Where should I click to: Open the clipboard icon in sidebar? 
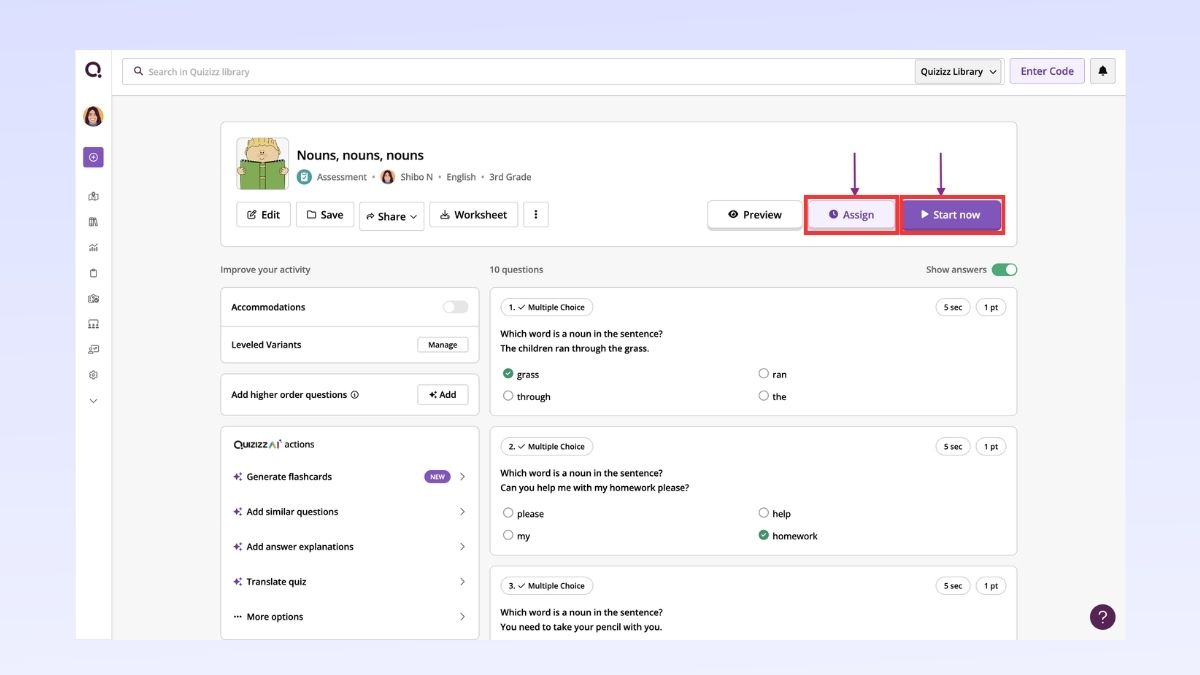[93, 273]
